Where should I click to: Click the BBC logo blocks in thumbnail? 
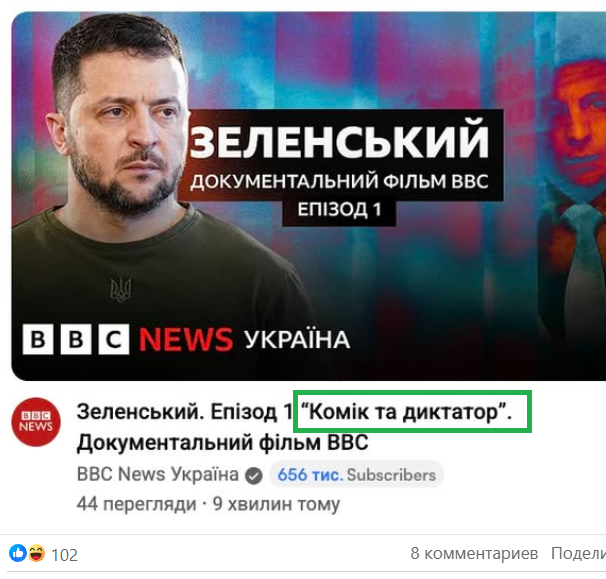[76, 339]
